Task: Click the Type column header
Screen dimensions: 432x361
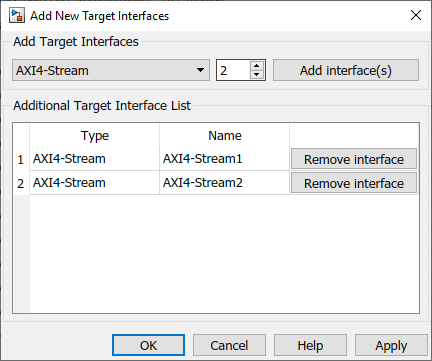Action: [x=94, y=135]
